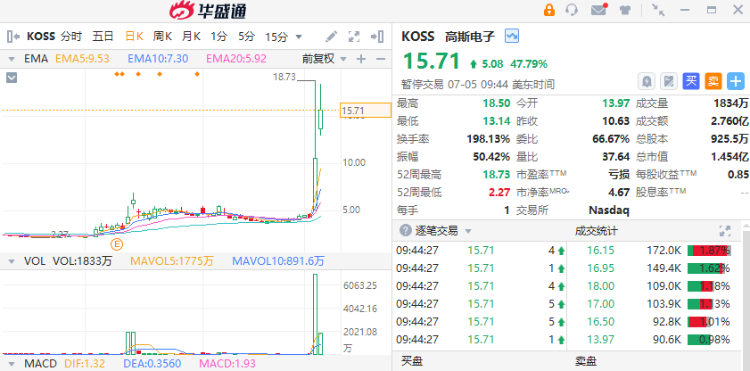
Task: Click EMA5:9.53 indicator label
Action: pos(82,59)
